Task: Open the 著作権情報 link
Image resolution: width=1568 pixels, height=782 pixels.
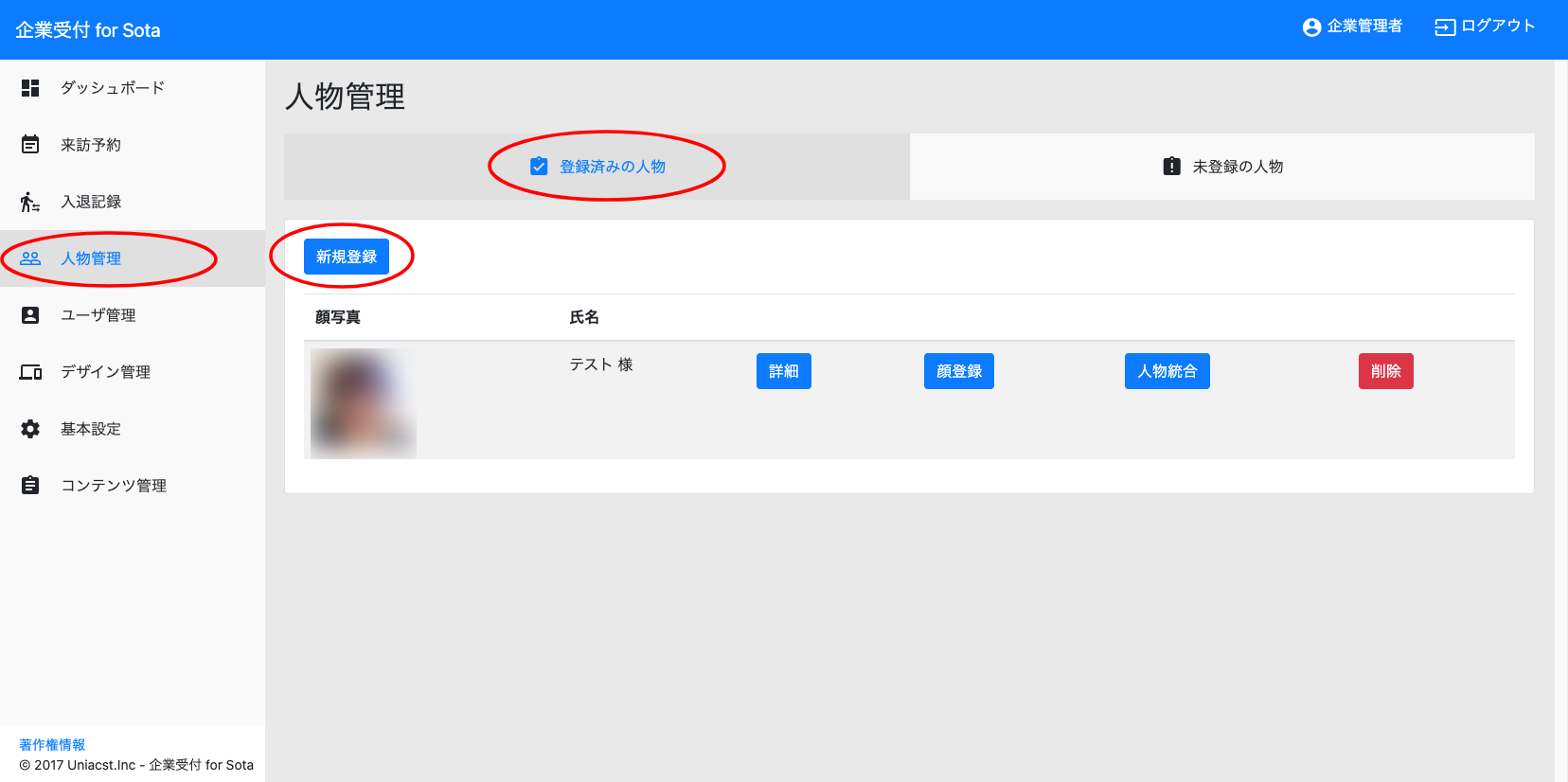Action: [x=52, y=745]
